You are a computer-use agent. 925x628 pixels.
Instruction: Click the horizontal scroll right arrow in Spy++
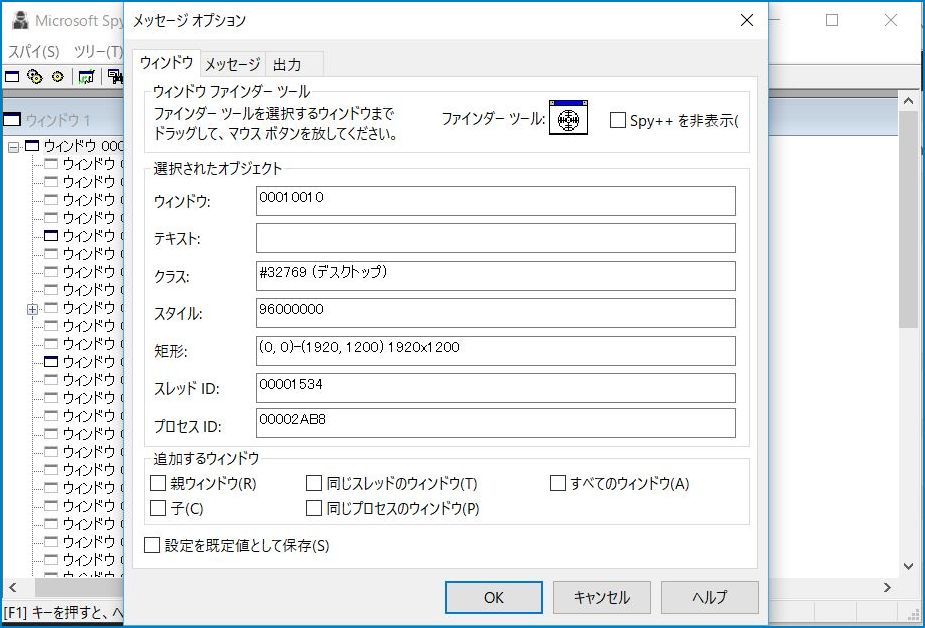(x=887, y=587)
